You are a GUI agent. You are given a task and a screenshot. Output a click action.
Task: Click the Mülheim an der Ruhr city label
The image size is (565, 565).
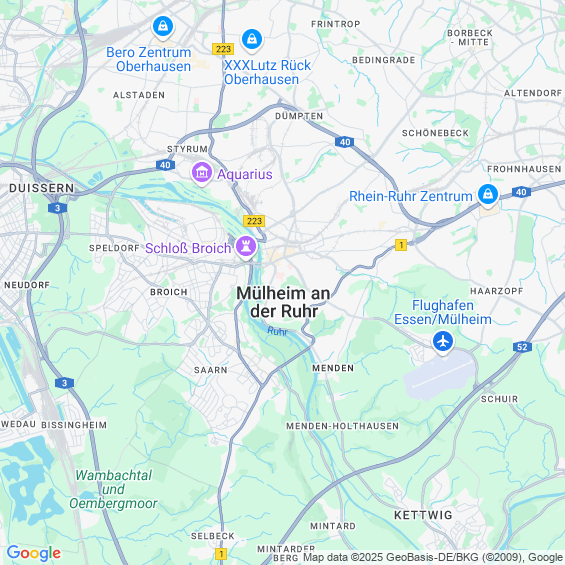coord(284,302)
